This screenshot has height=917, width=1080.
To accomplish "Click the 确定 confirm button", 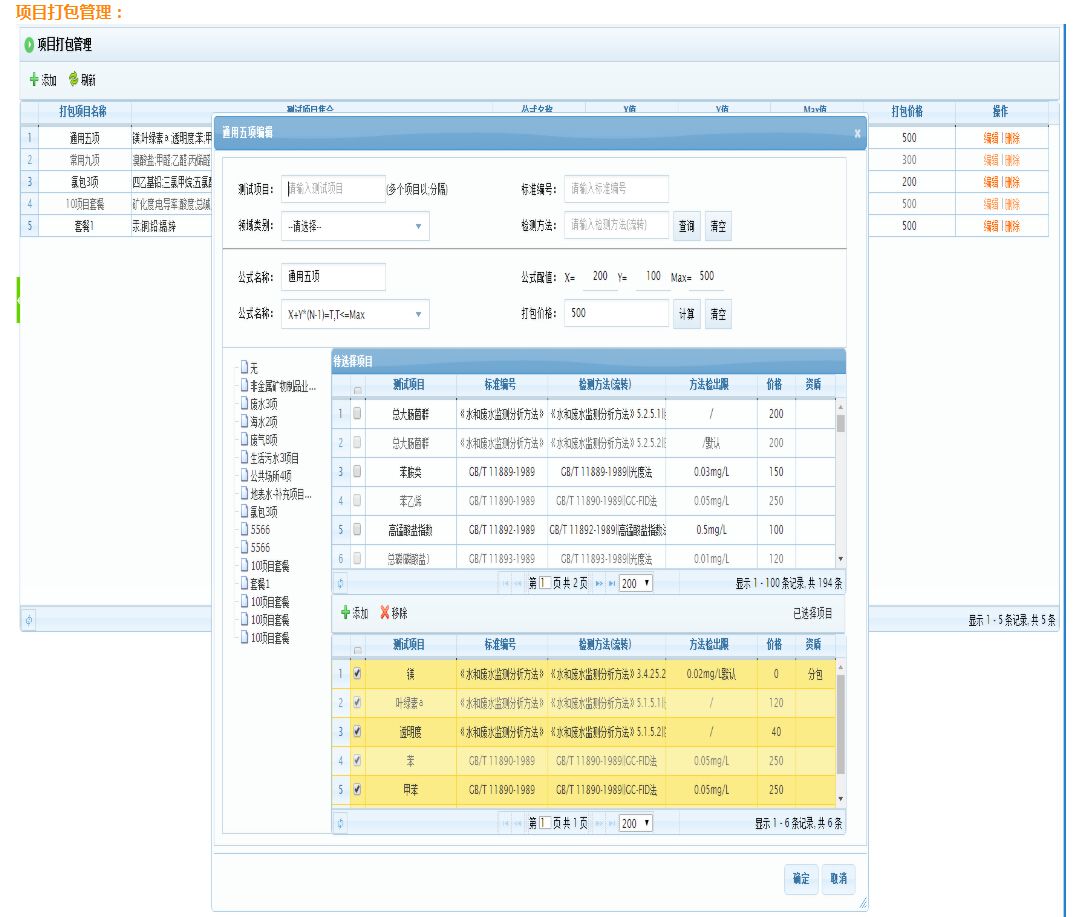I will click(x=801, y=879).
